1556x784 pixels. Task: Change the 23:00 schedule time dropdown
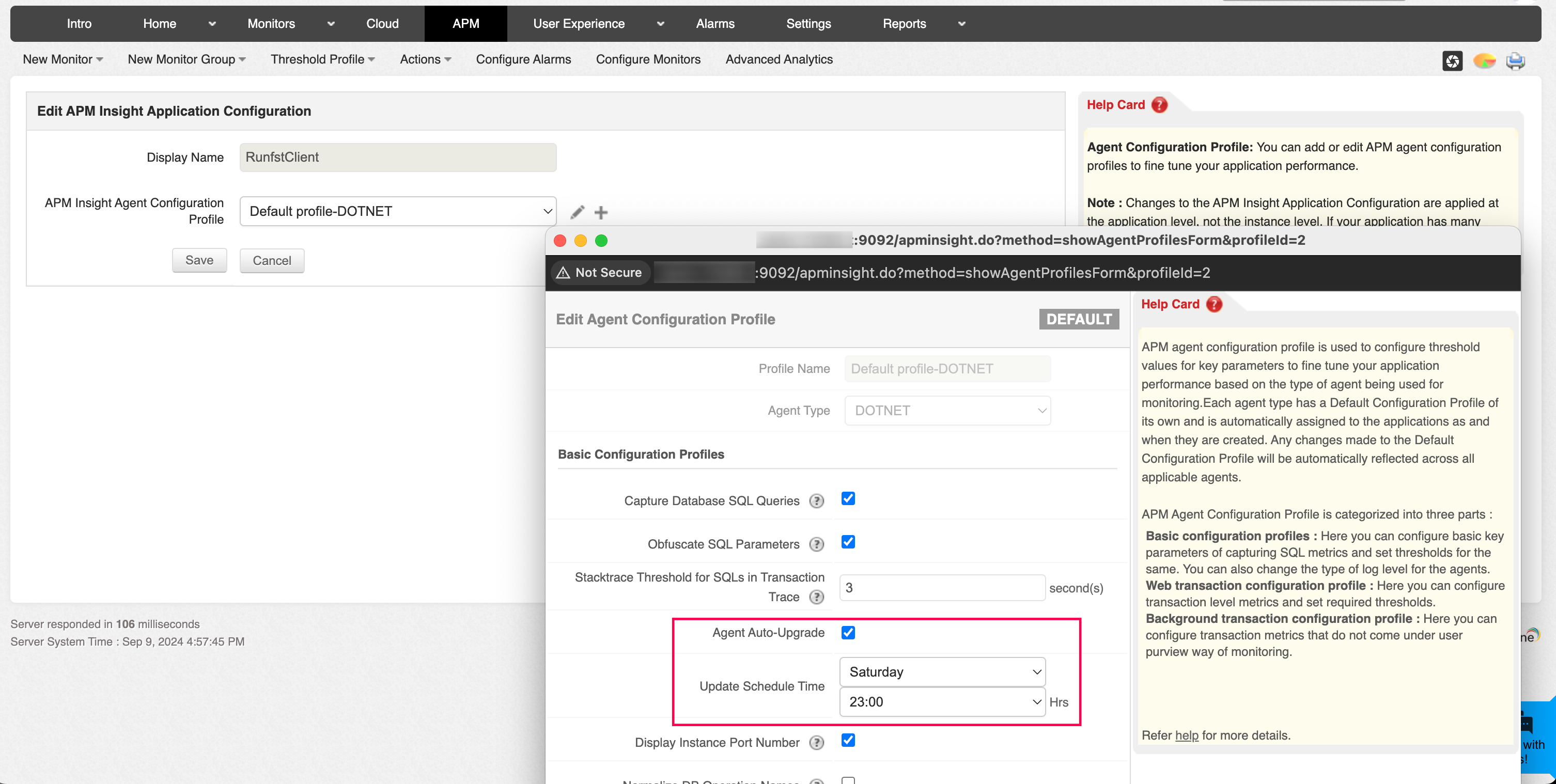coord(942,702)
